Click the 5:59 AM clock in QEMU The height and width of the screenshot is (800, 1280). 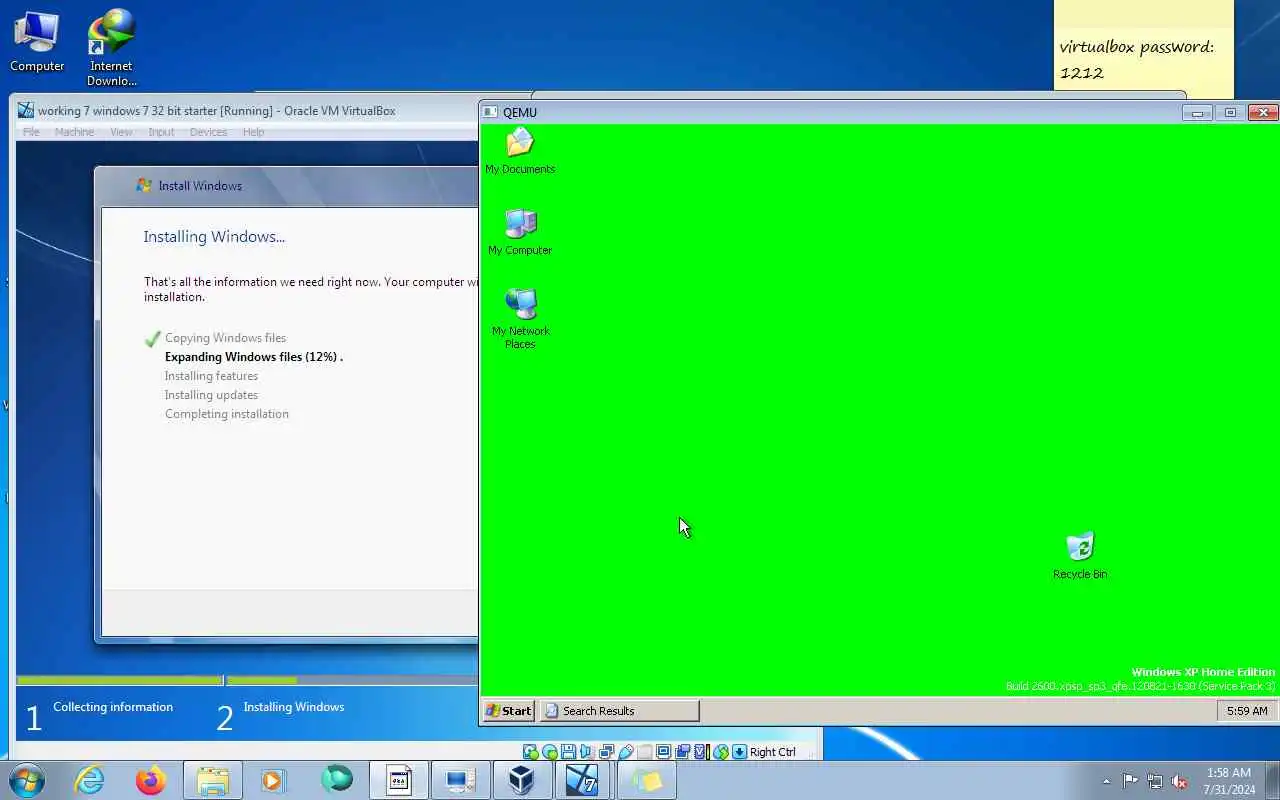(1247, 711)
